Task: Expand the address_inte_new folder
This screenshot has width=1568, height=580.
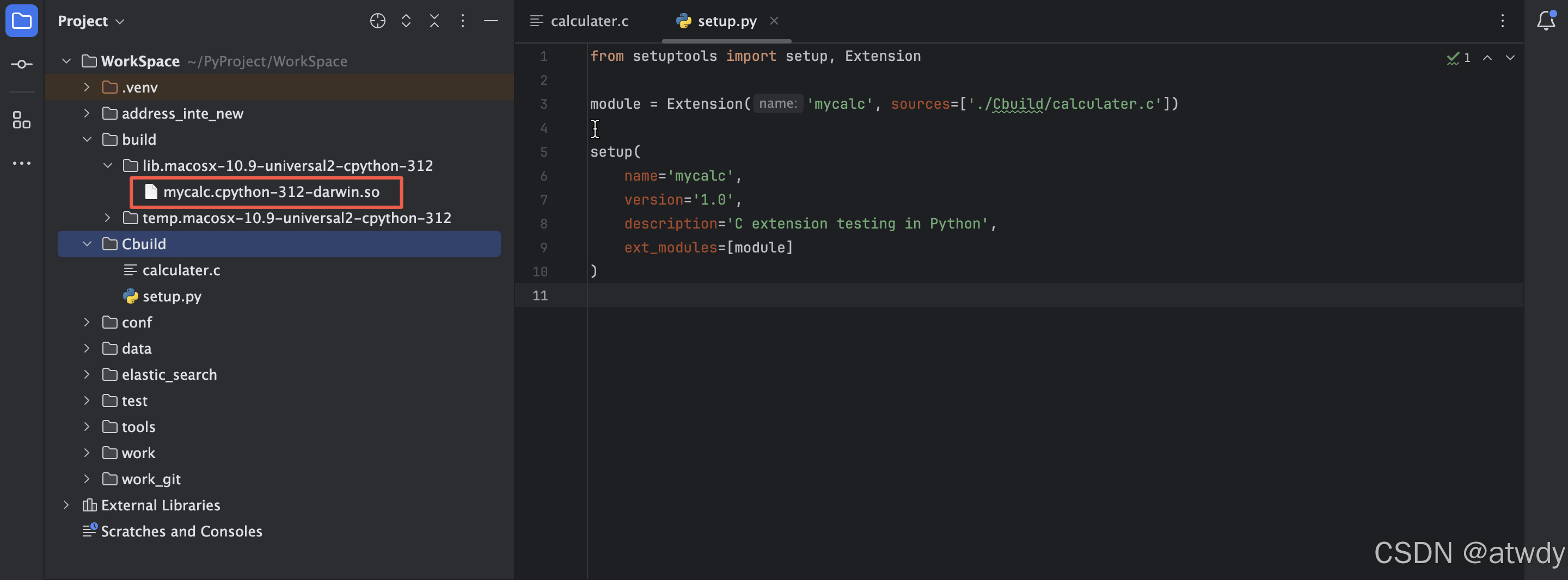Action: [x=87, y=113]
